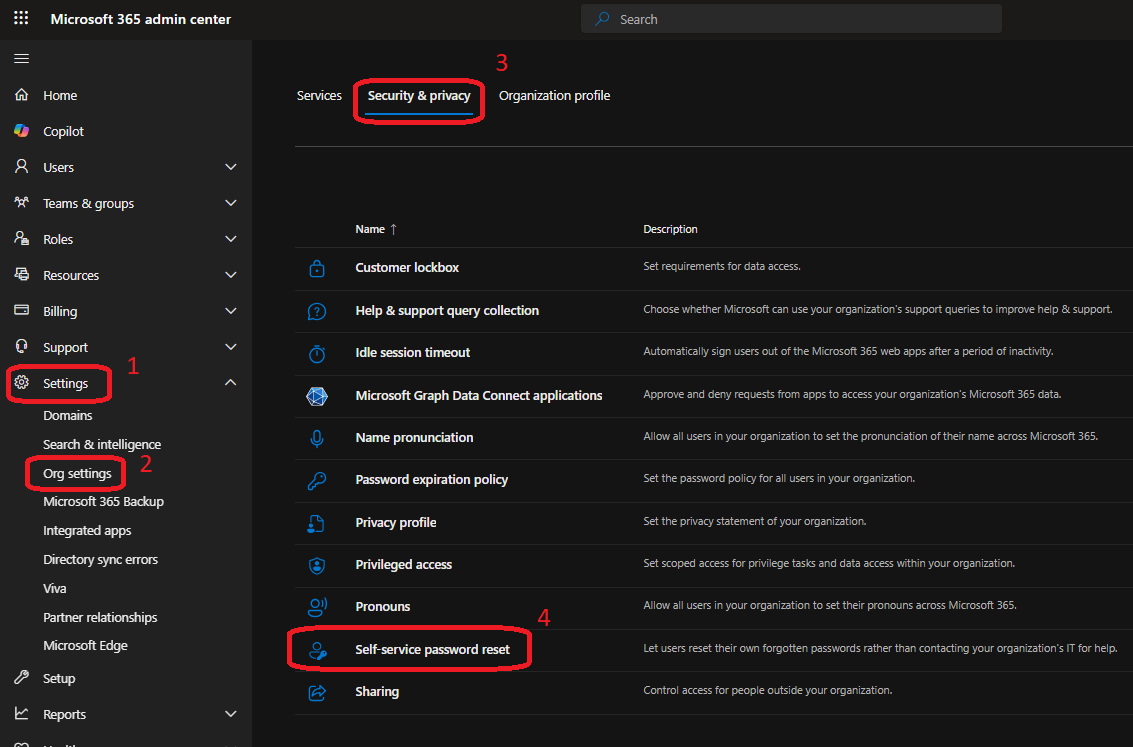Image resolution: width=1133 pixels, height=747 pixels.
Task: Click the Reports chart icon
Action: [22, 714]
